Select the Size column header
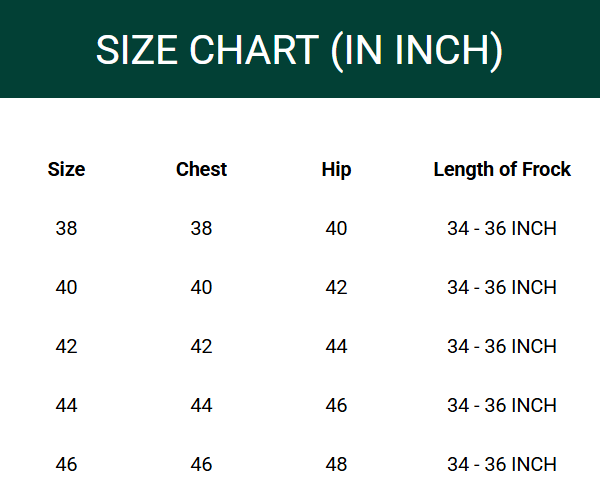600x487 pixels. tap(66, 169)
